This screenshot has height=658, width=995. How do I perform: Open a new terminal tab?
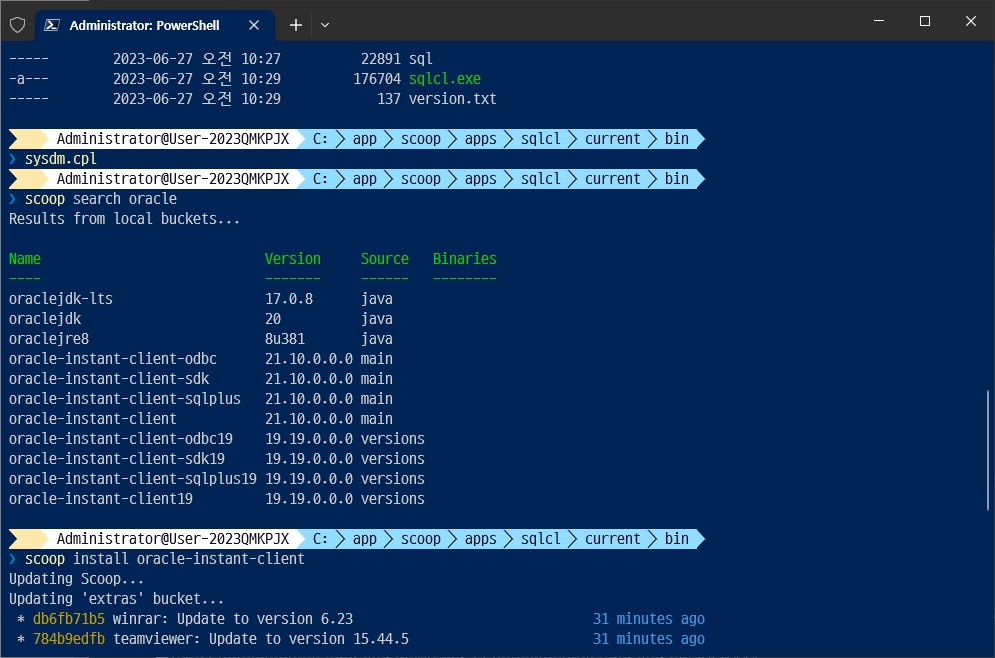click(x=296, y=25)
